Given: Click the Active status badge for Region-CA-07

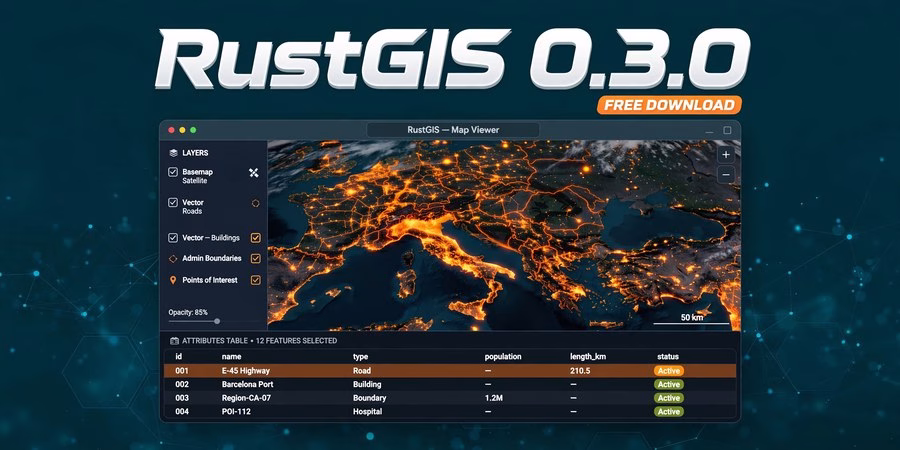Looking at the screenshot, I should 669,398.
